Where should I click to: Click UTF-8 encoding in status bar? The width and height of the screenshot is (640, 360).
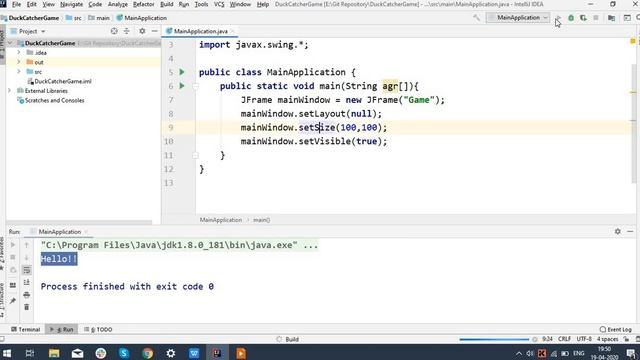click(584, 339)
